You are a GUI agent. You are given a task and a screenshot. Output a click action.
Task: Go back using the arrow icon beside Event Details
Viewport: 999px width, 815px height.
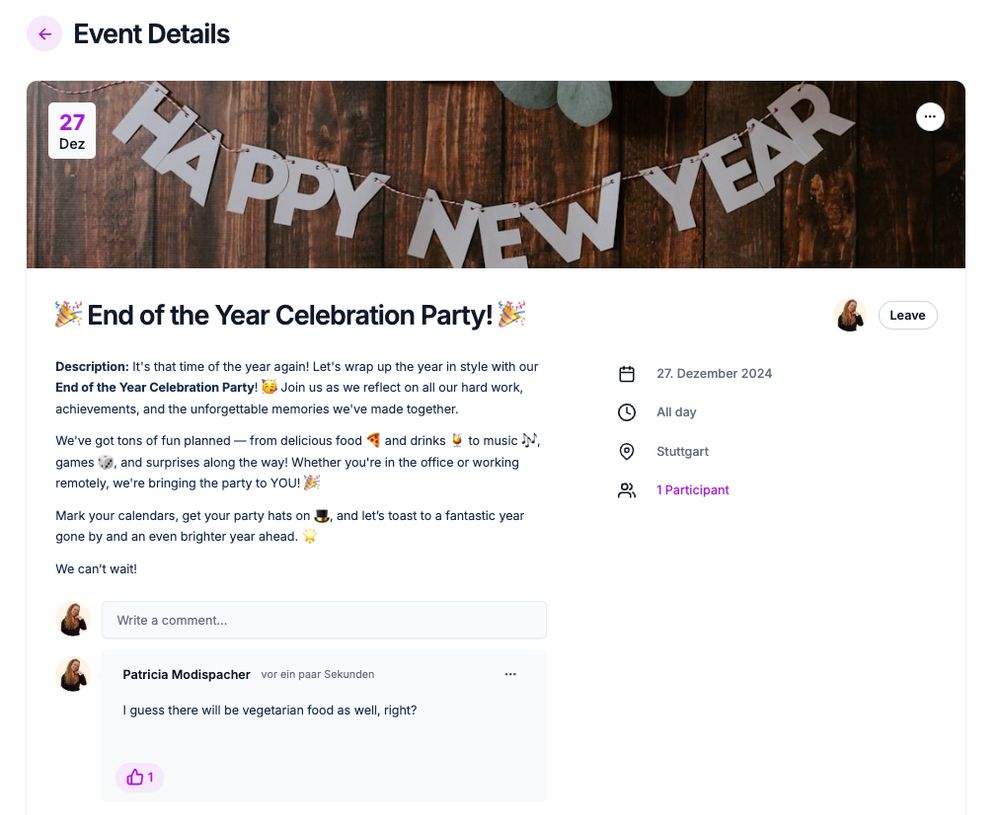pyautogui.click(x=44, y=33)
